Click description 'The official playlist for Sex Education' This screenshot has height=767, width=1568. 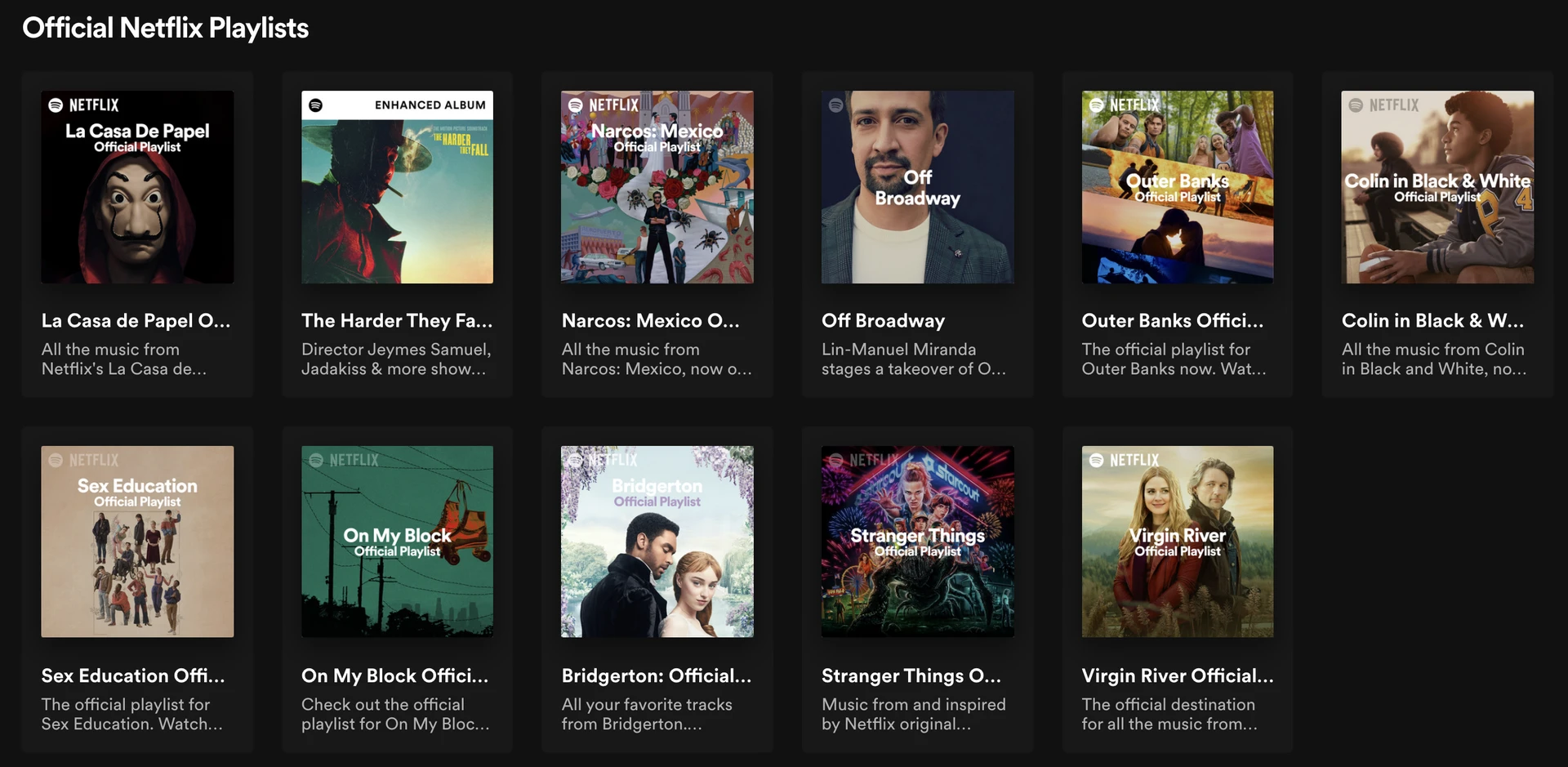[132, 714]
